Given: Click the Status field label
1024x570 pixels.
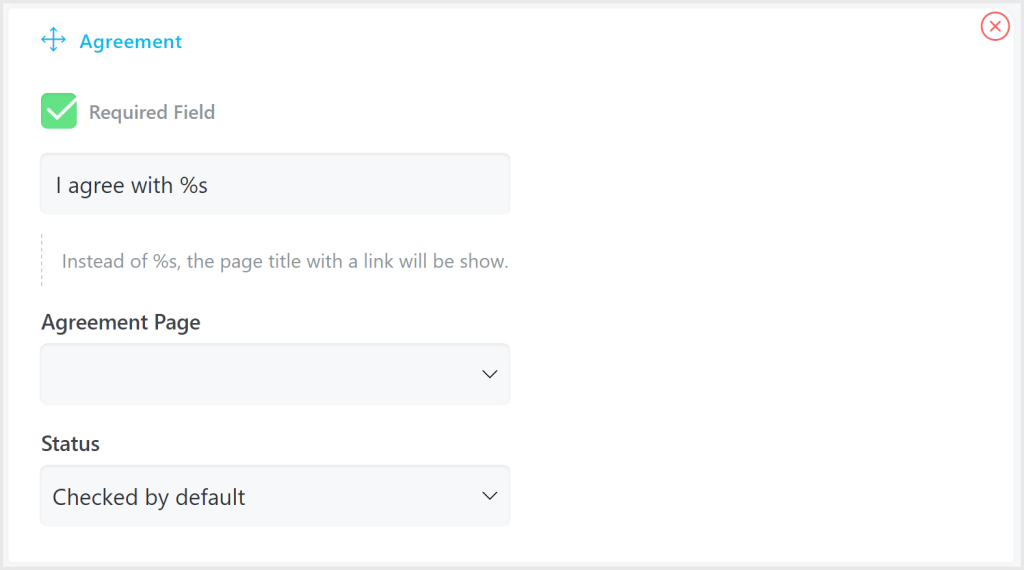Looking at the screenshot, I should click(70, 444).
